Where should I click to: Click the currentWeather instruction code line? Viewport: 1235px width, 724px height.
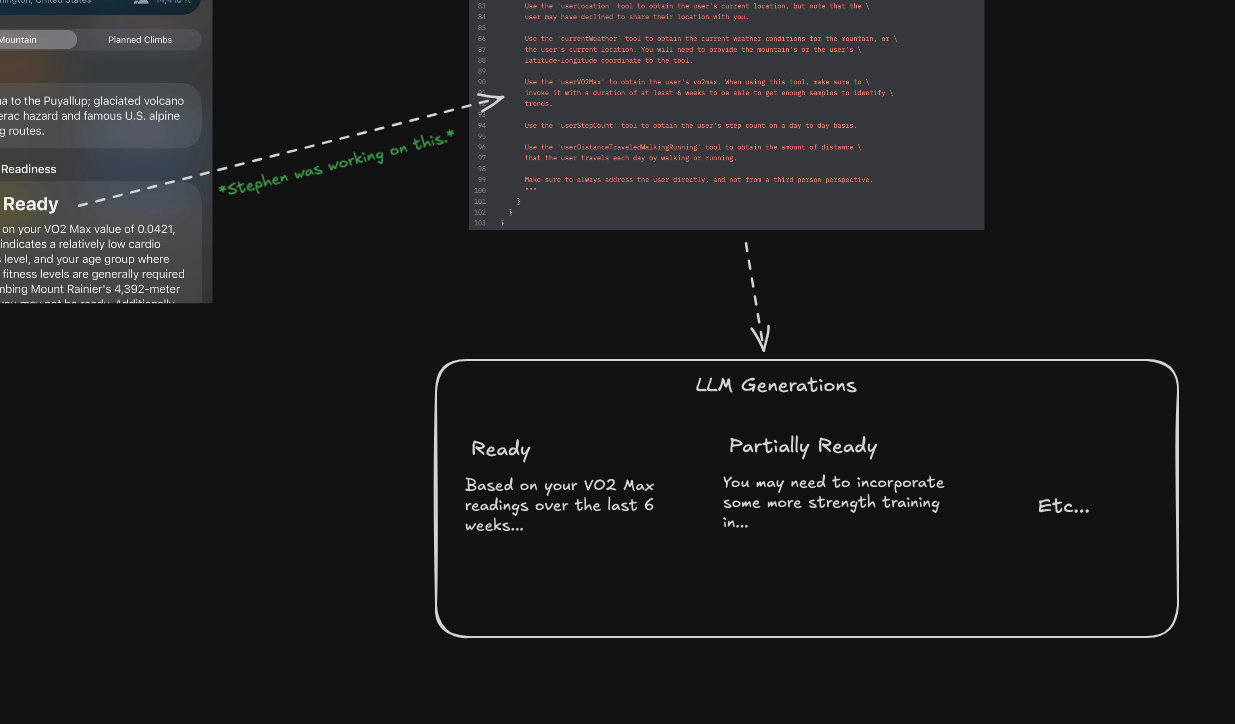click(x=710, y=39)
